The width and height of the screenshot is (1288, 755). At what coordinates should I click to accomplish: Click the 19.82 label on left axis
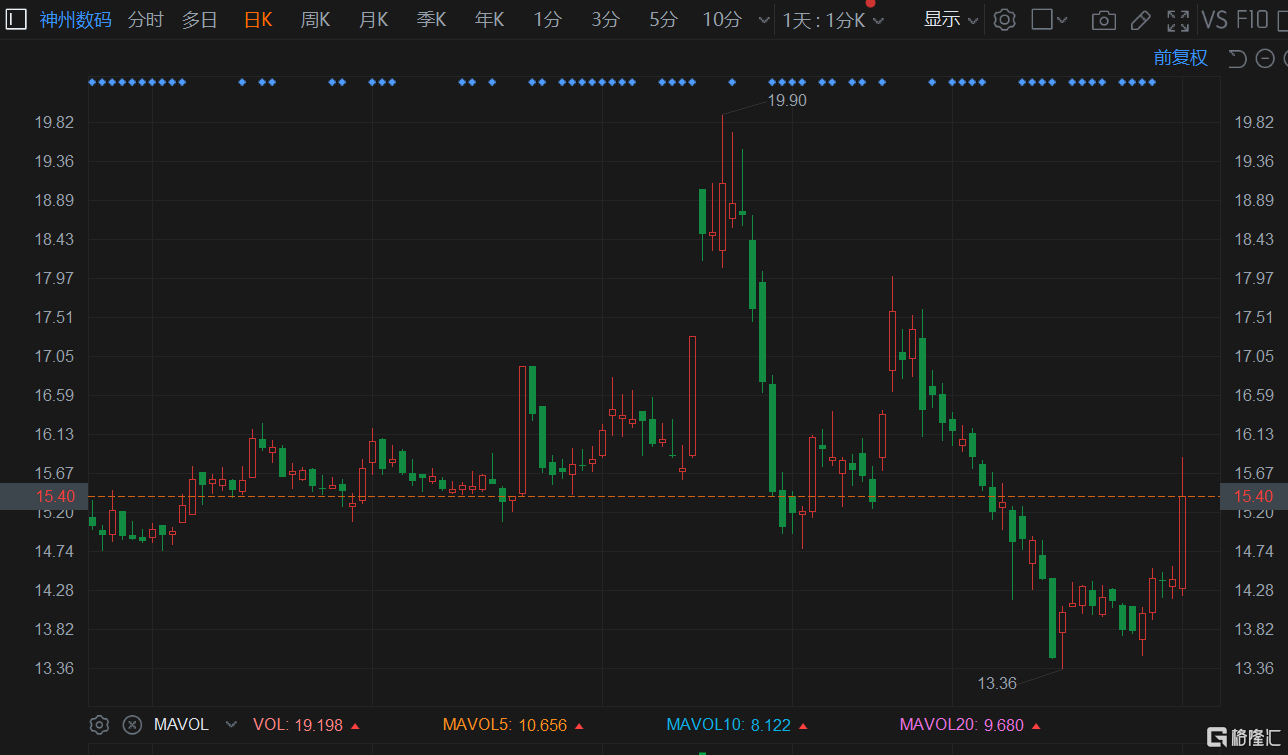tap(53, 122)
